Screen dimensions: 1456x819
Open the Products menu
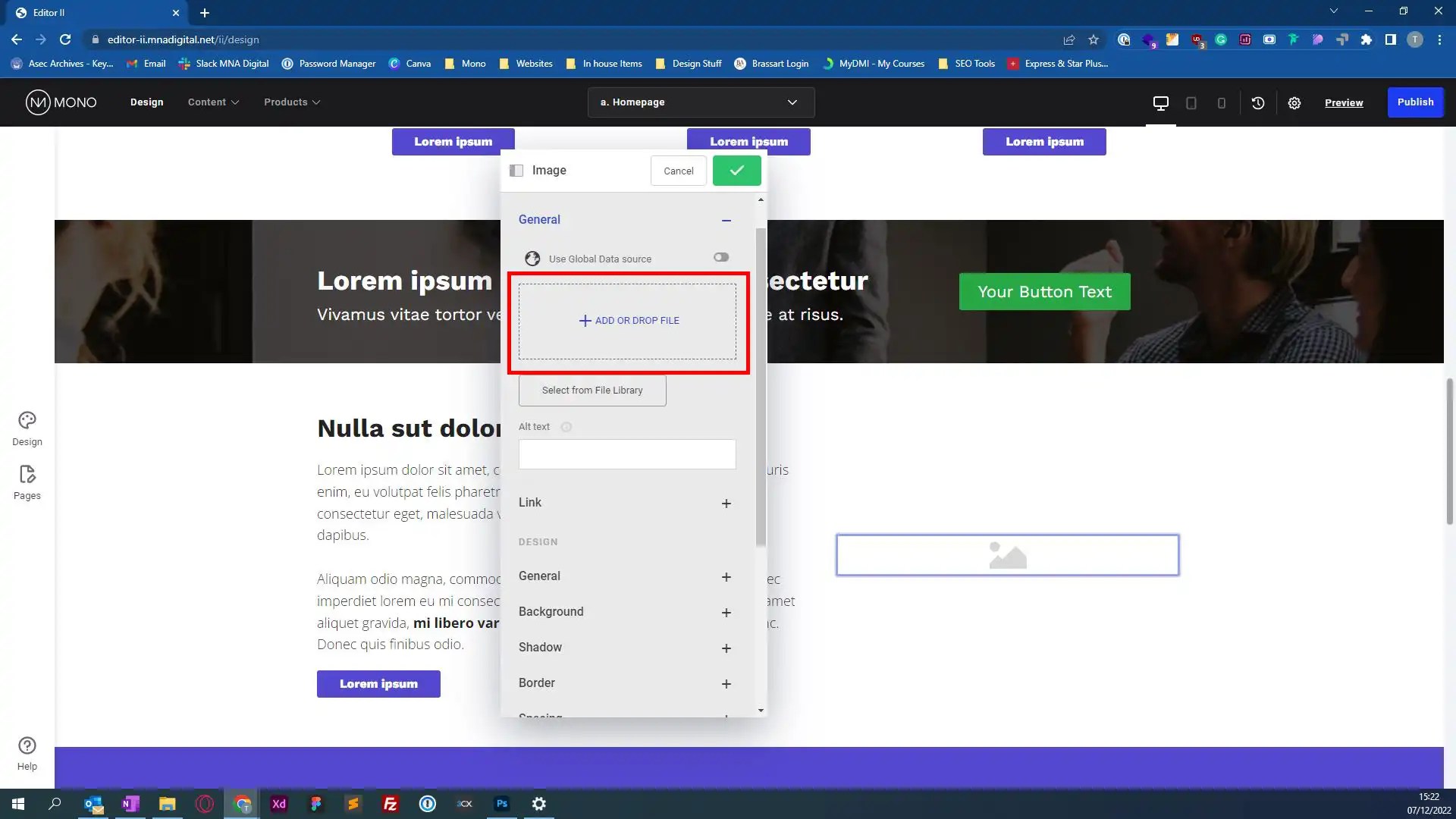(291, 102)
